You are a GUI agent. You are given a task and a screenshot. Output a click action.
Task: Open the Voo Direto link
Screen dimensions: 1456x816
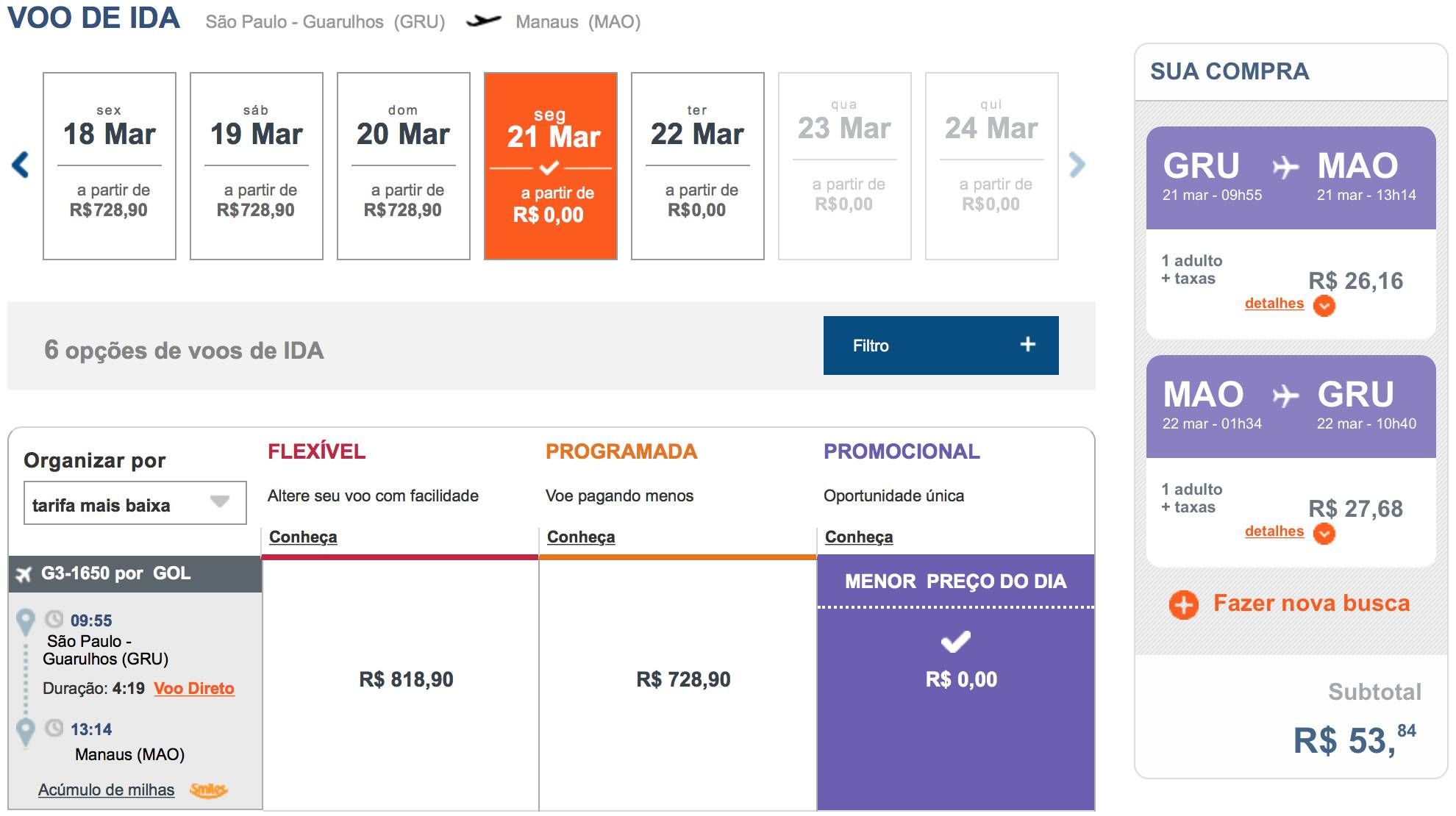[x=194, y=689]
